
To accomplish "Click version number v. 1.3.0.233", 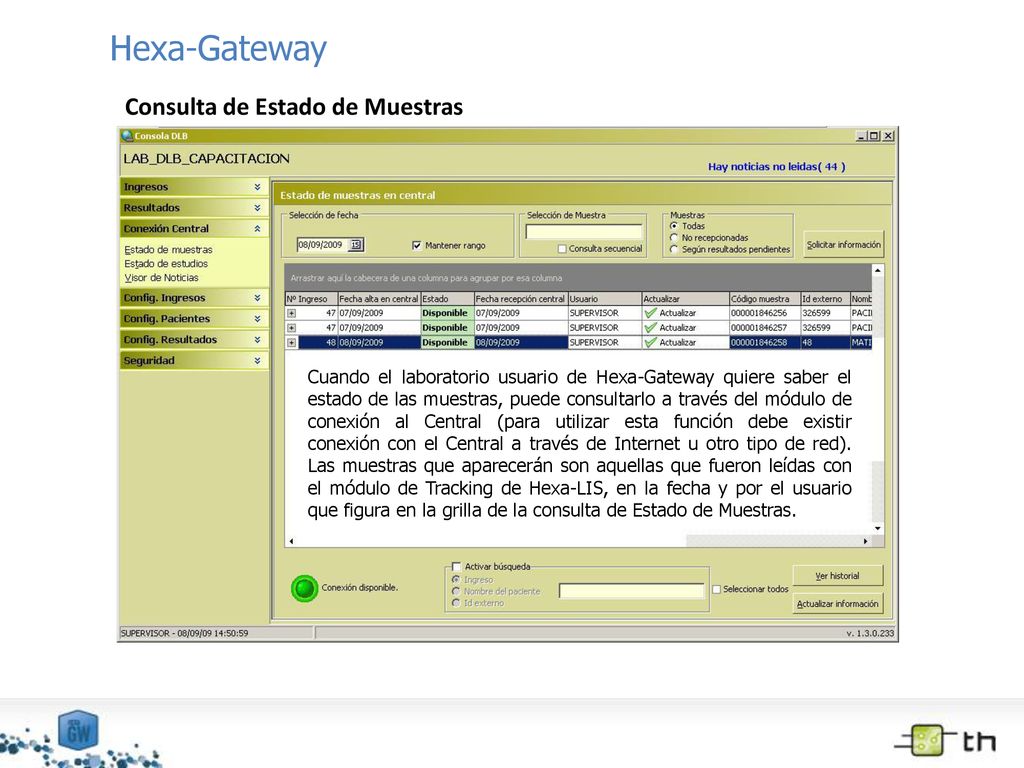I will (x=870, y=633).
